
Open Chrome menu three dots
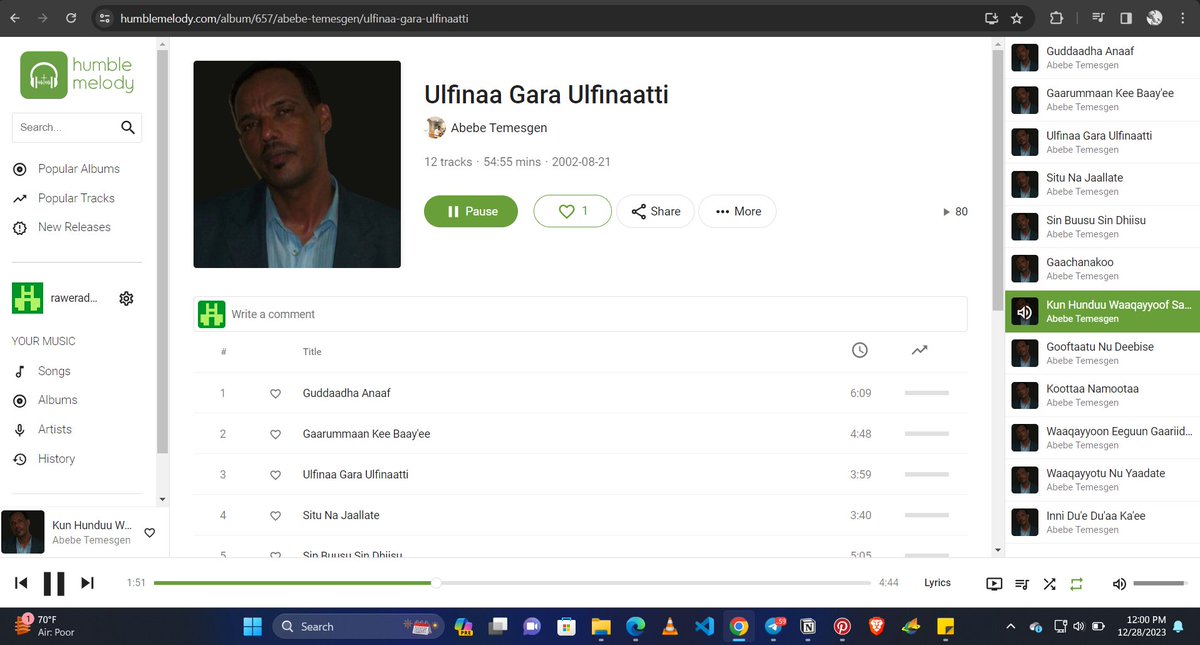tap(1181, 18)
